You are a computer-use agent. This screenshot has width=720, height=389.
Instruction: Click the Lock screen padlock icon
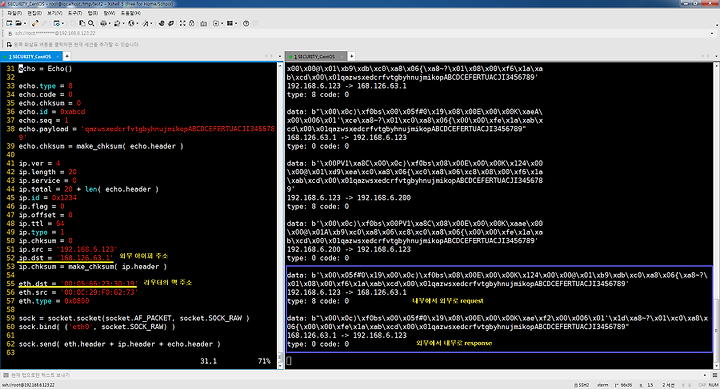tap(191, 23)
